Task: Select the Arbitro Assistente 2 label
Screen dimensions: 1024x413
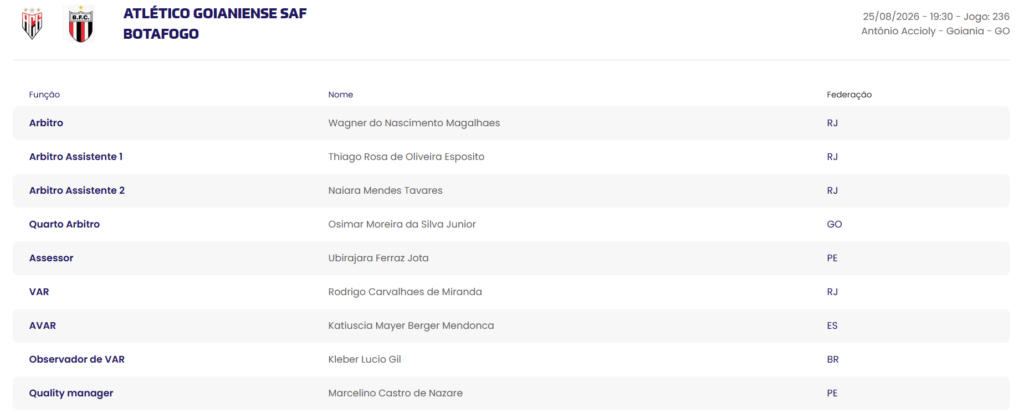Action: click(77, 191)
